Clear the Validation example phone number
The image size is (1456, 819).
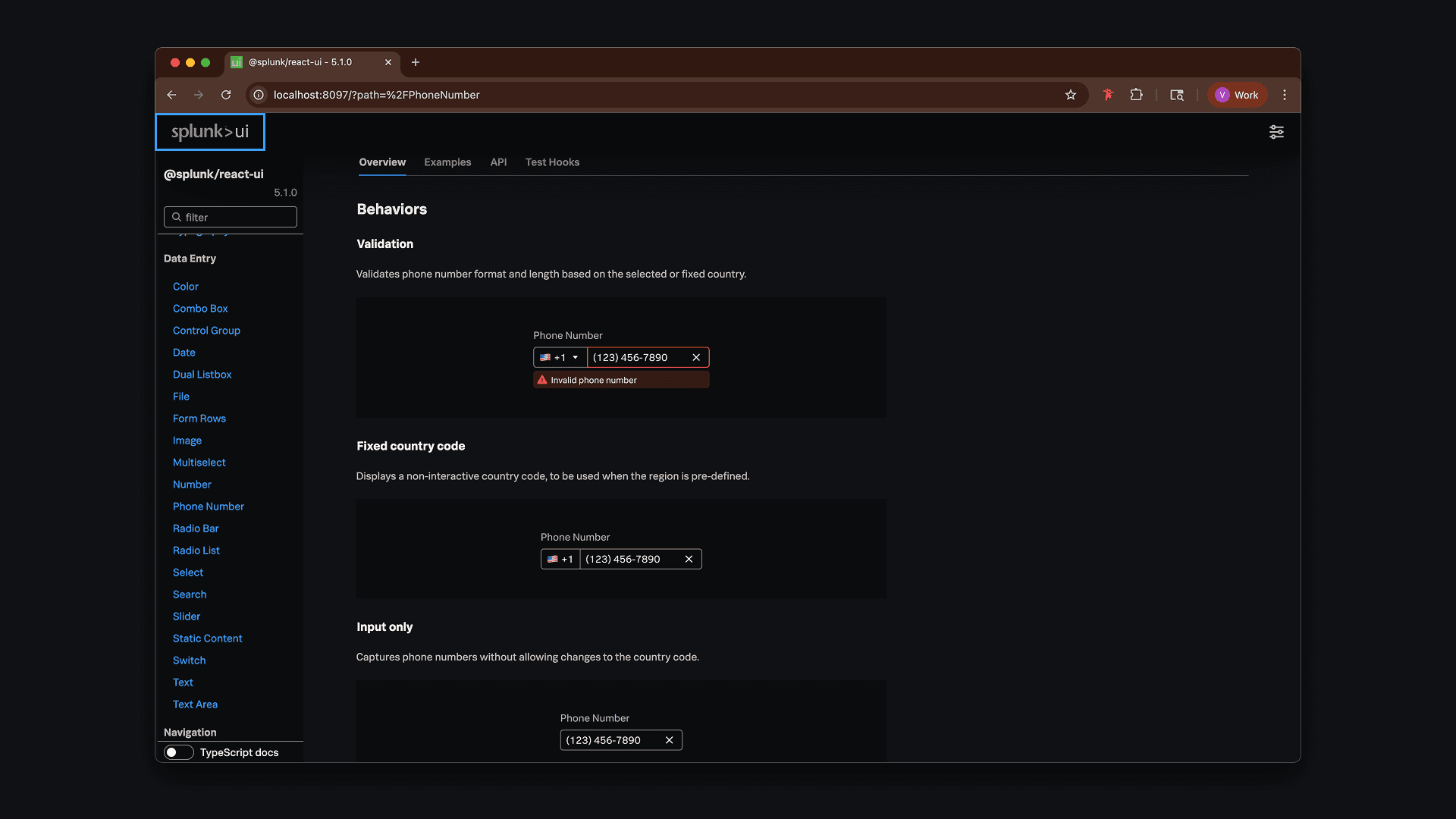(x=696, y=357)
